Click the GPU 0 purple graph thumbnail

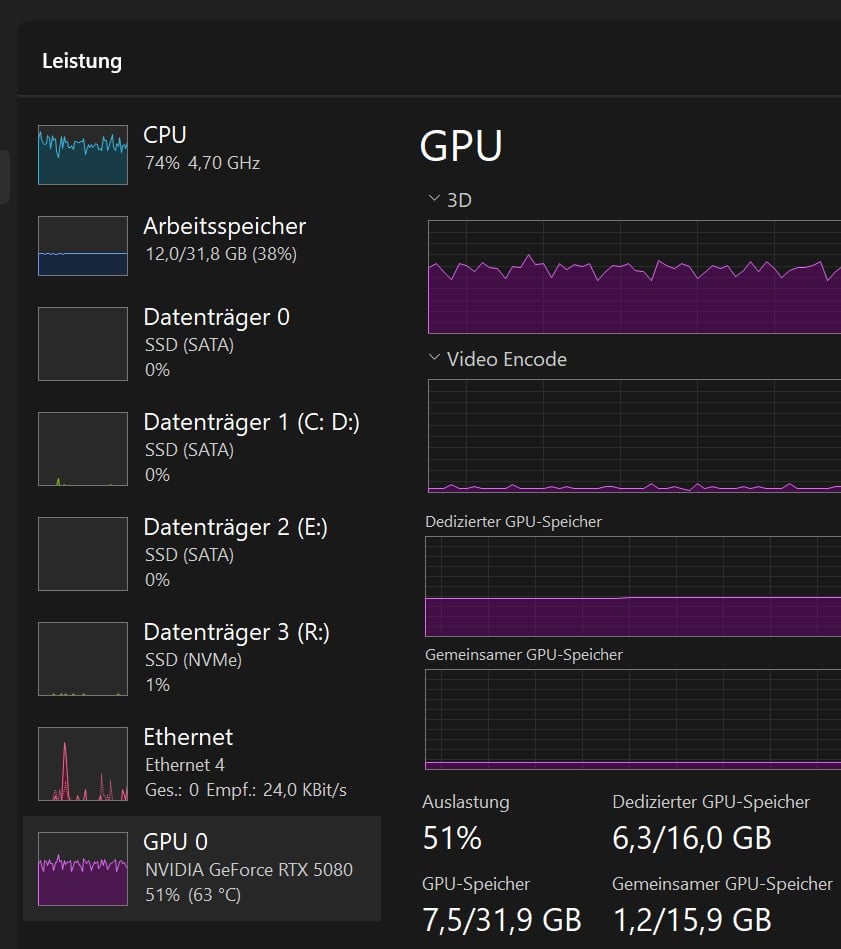coord(82,868)
